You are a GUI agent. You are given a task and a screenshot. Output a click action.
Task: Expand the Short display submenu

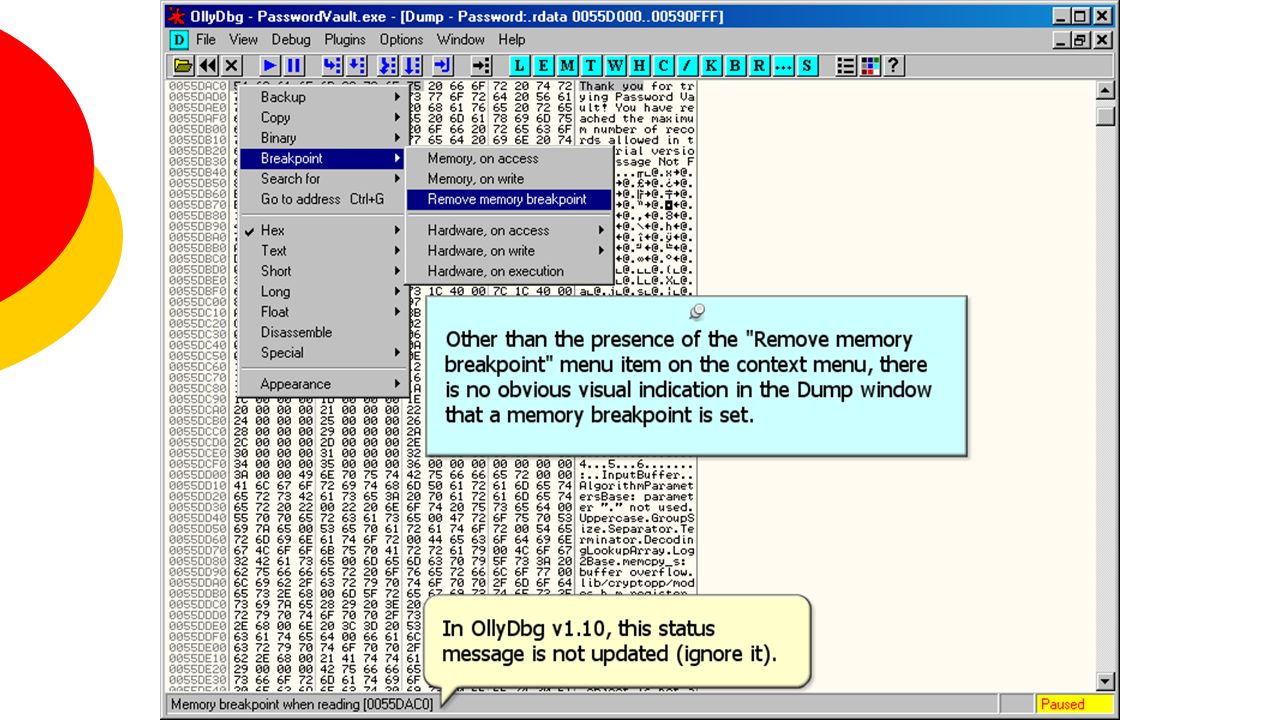(x=323, y=271)
